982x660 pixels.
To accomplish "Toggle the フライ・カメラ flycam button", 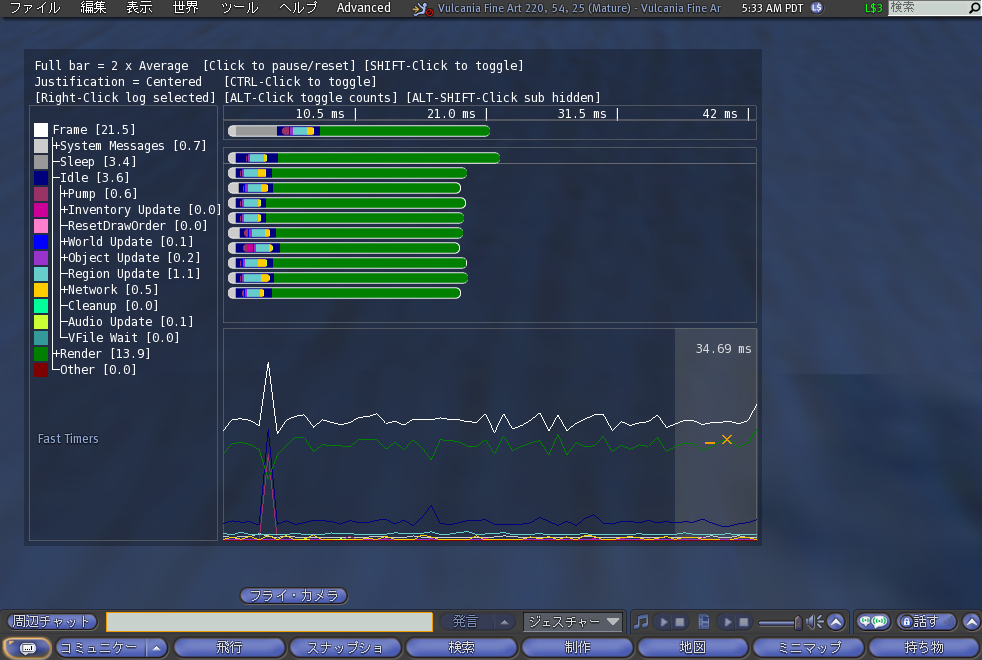I will click(293, 596).
